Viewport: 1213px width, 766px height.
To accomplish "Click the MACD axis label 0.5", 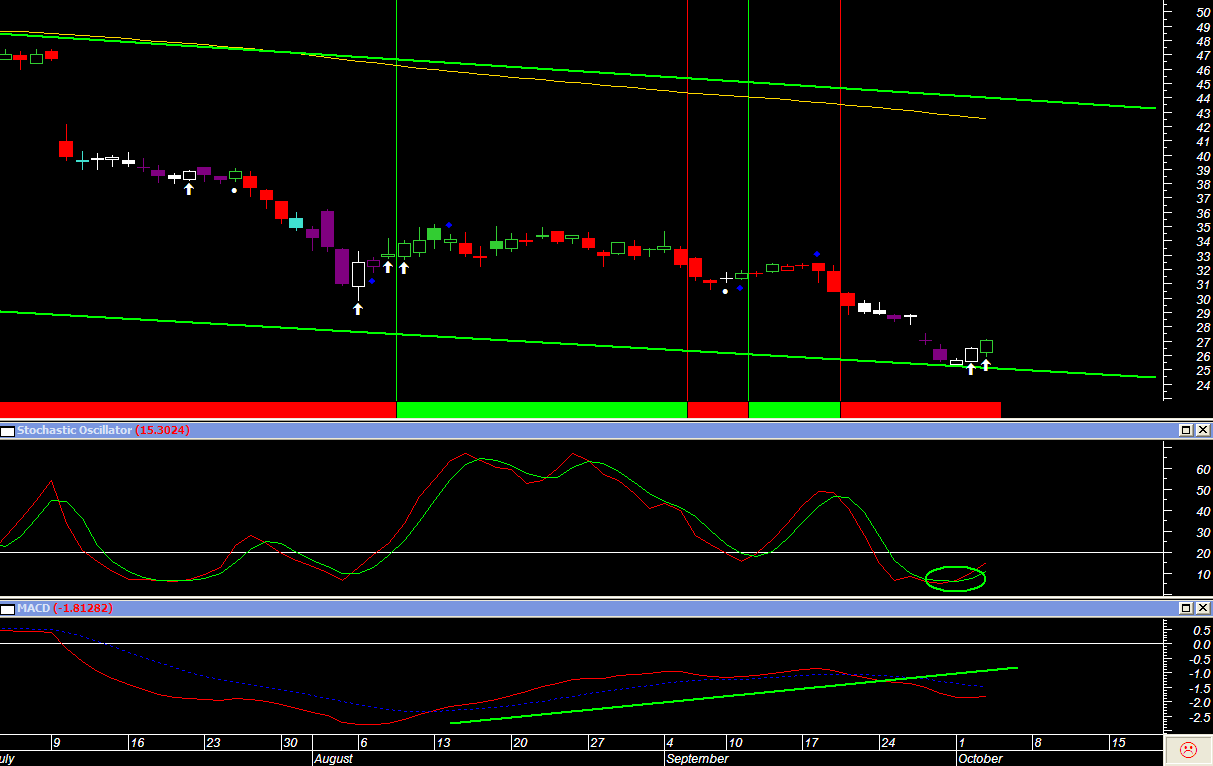I will coord(1202,630).
